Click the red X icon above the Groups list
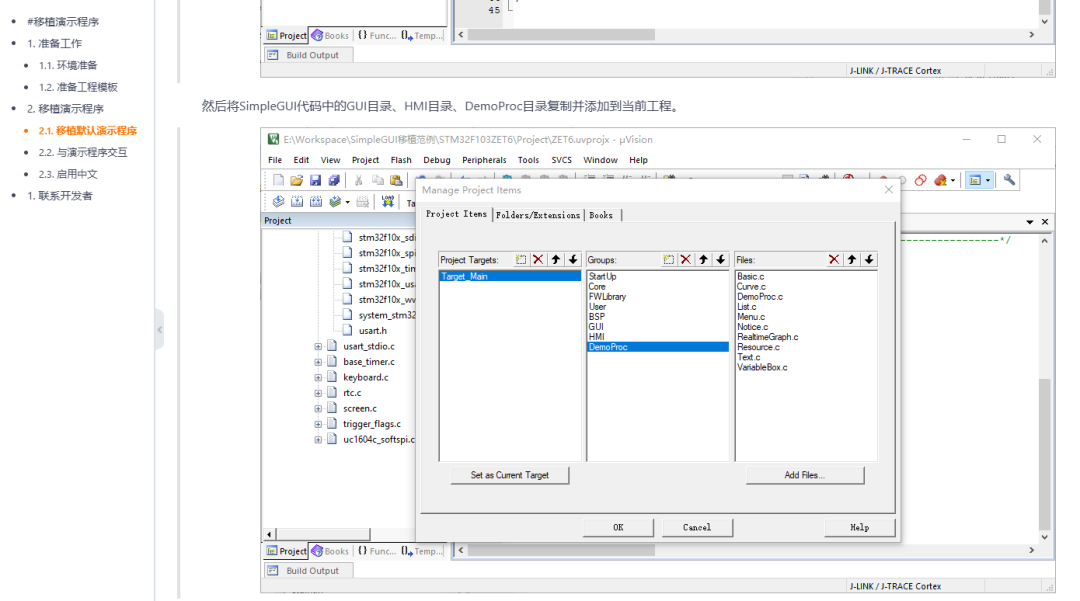 pyautogui.click(x=684, y=259)
